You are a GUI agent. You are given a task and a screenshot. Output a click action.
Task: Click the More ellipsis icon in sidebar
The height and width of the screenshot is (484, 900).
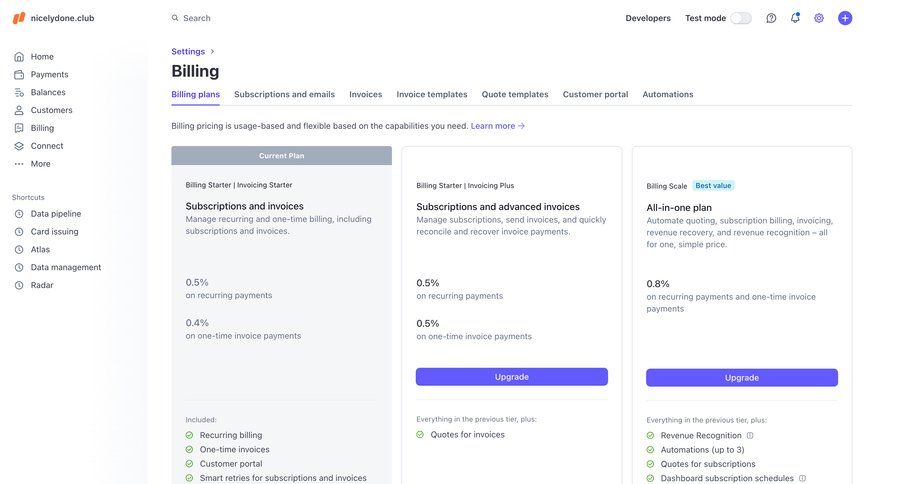tap(19, 164)
